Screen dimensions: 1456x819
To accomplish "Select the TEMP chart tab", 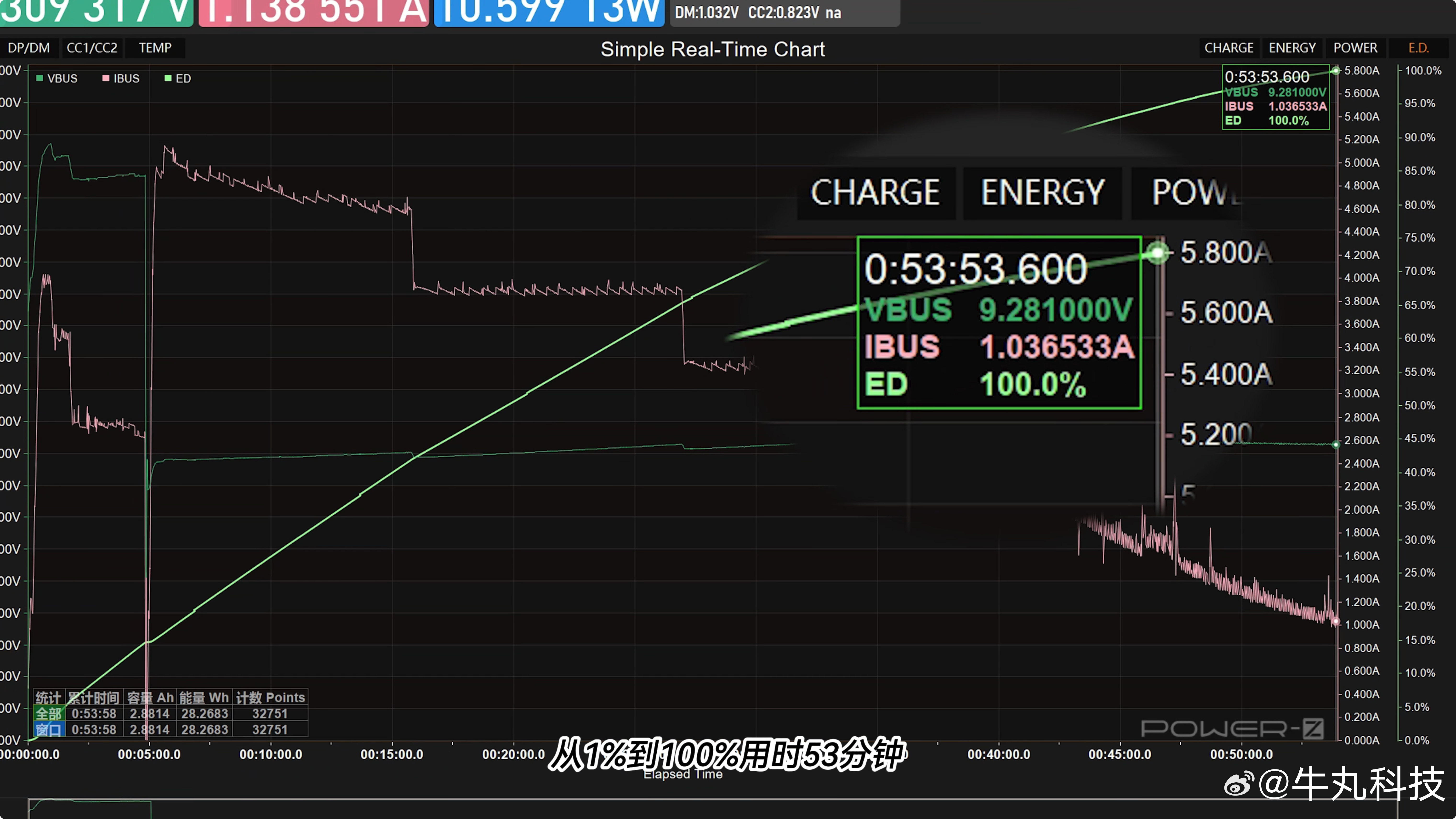I will click(155, 48).
